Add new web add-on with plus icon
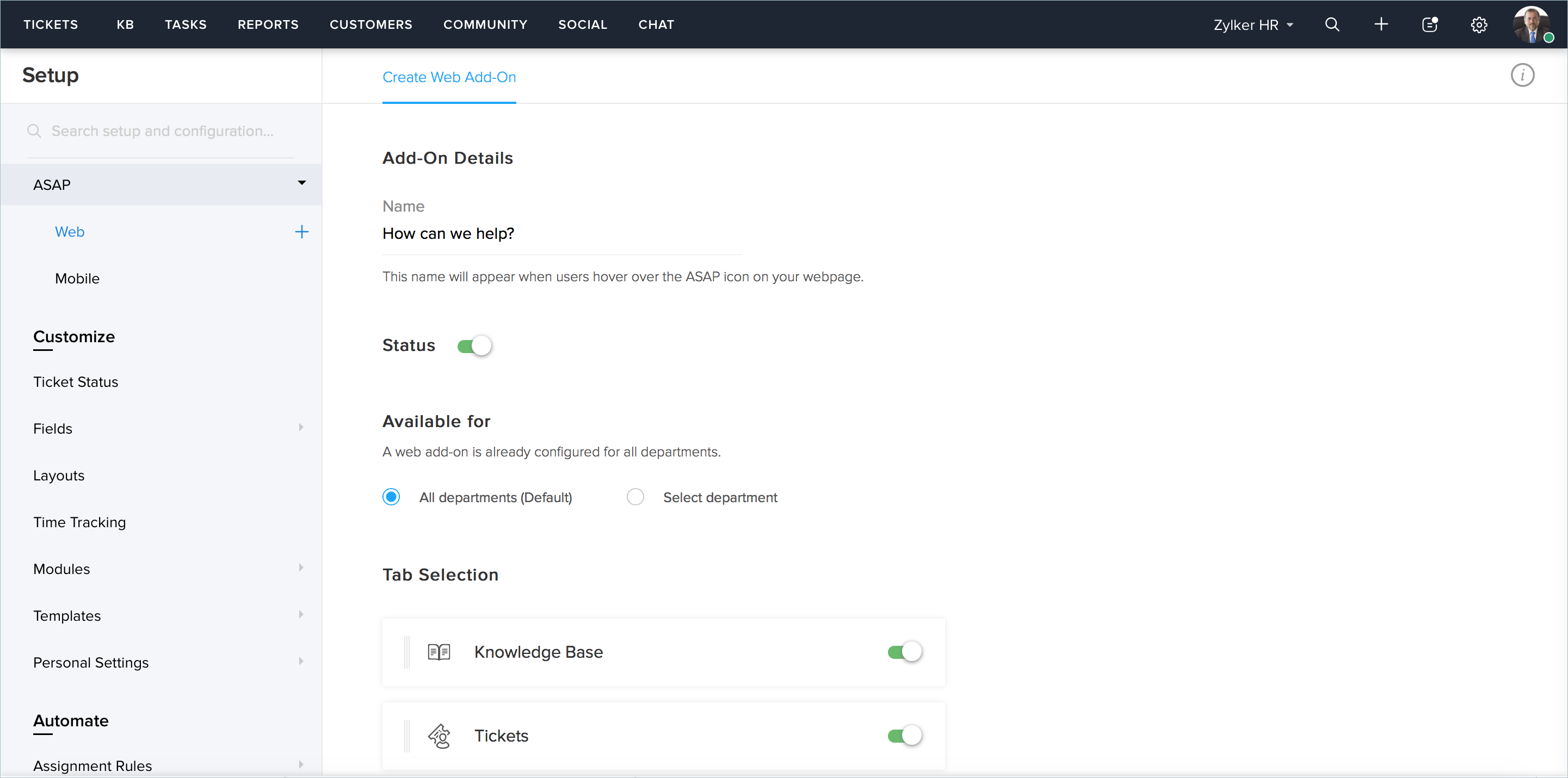The height and width of the screenshot is (778, 1568). (x=302, y=232)
